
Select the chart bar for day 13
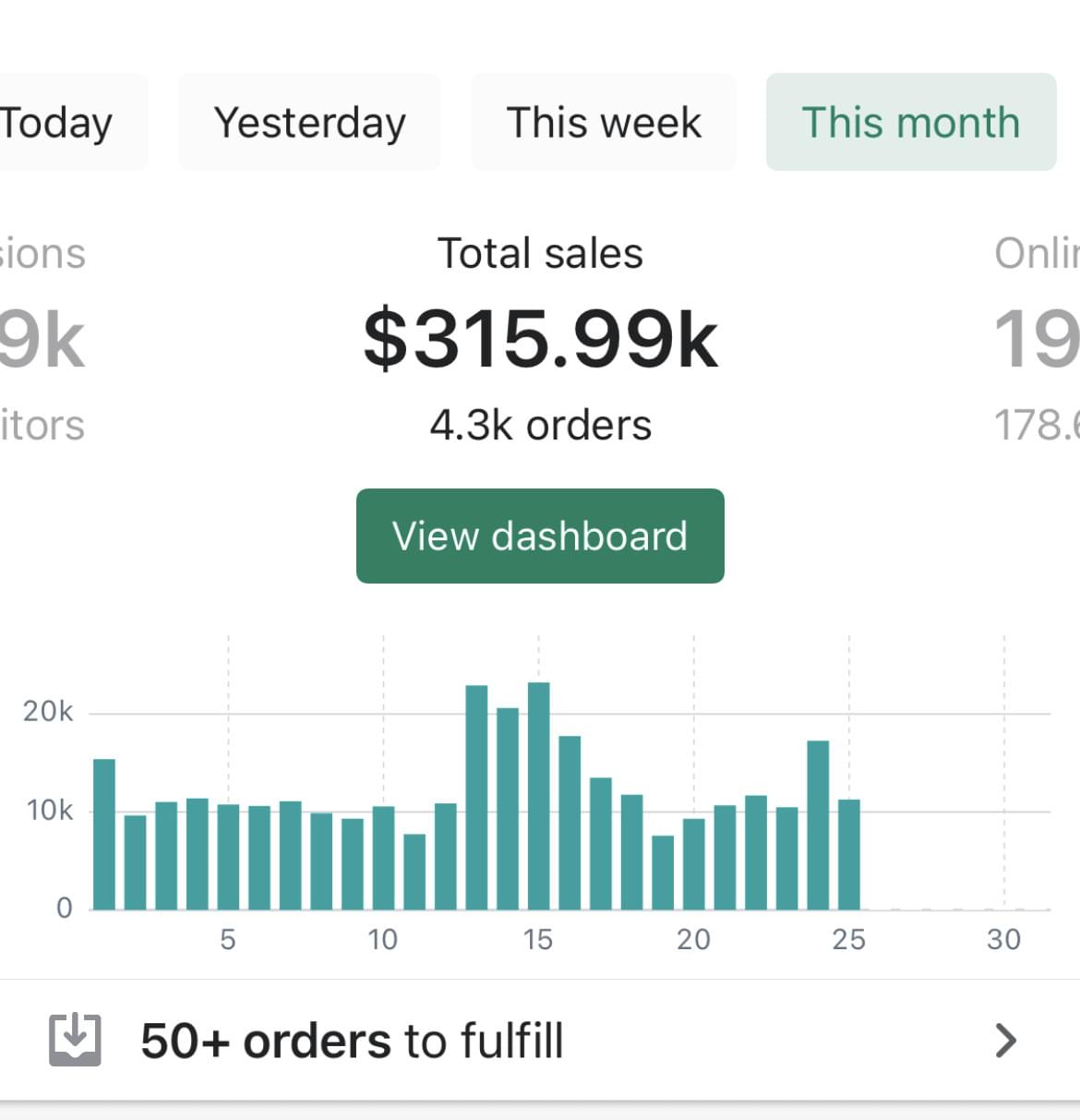tap(476, 798)
